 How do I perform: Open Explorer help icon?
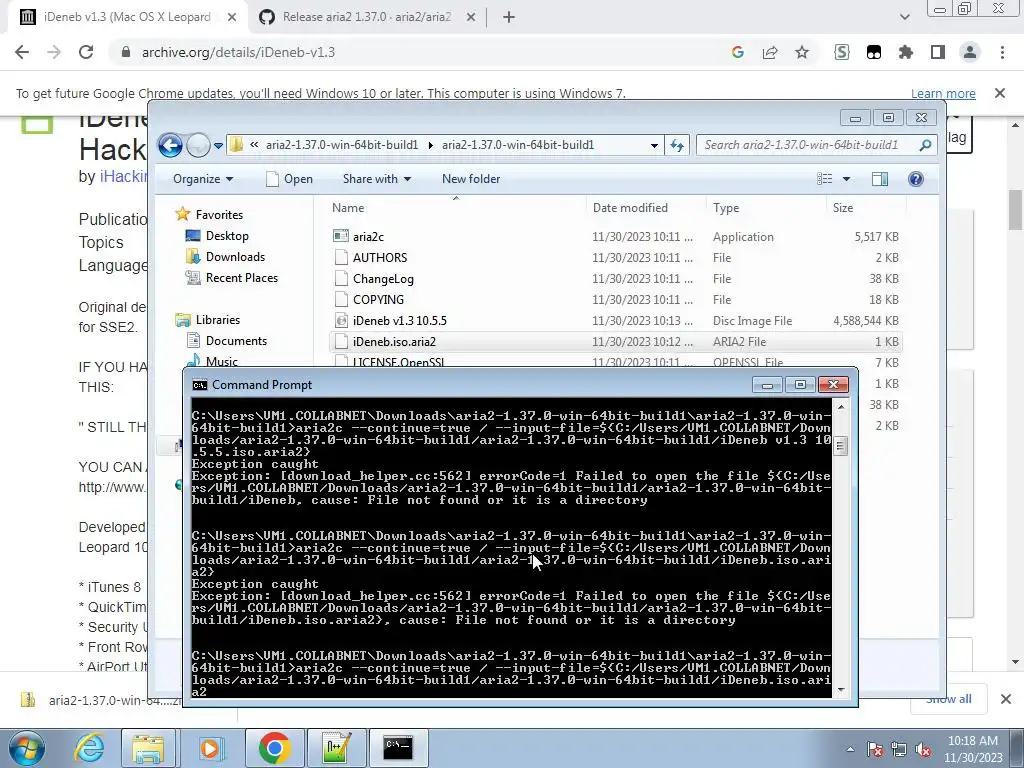(x=916, y=179)
